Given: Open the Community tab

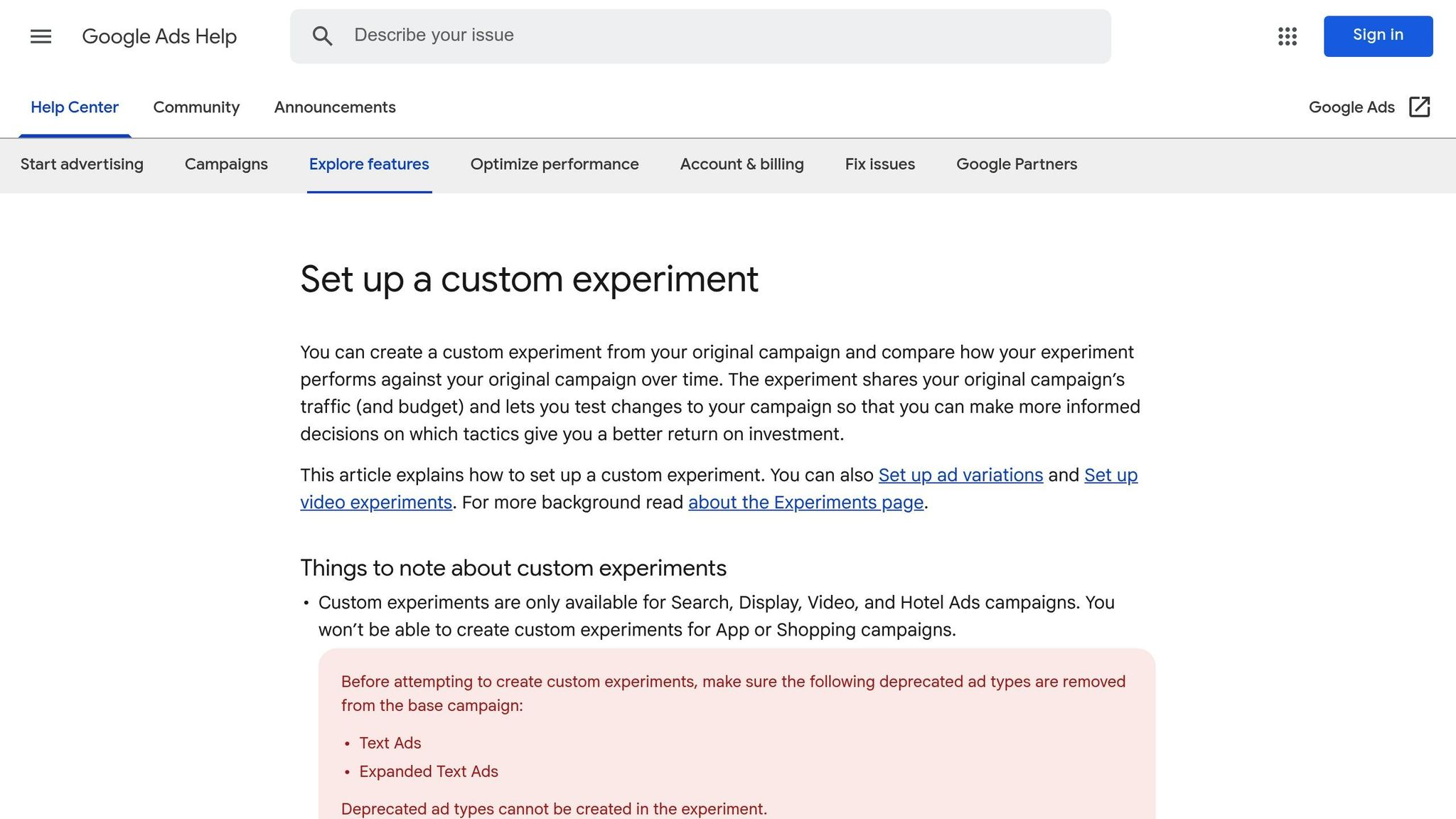Looking at the screenshot, I should (196, 107).
